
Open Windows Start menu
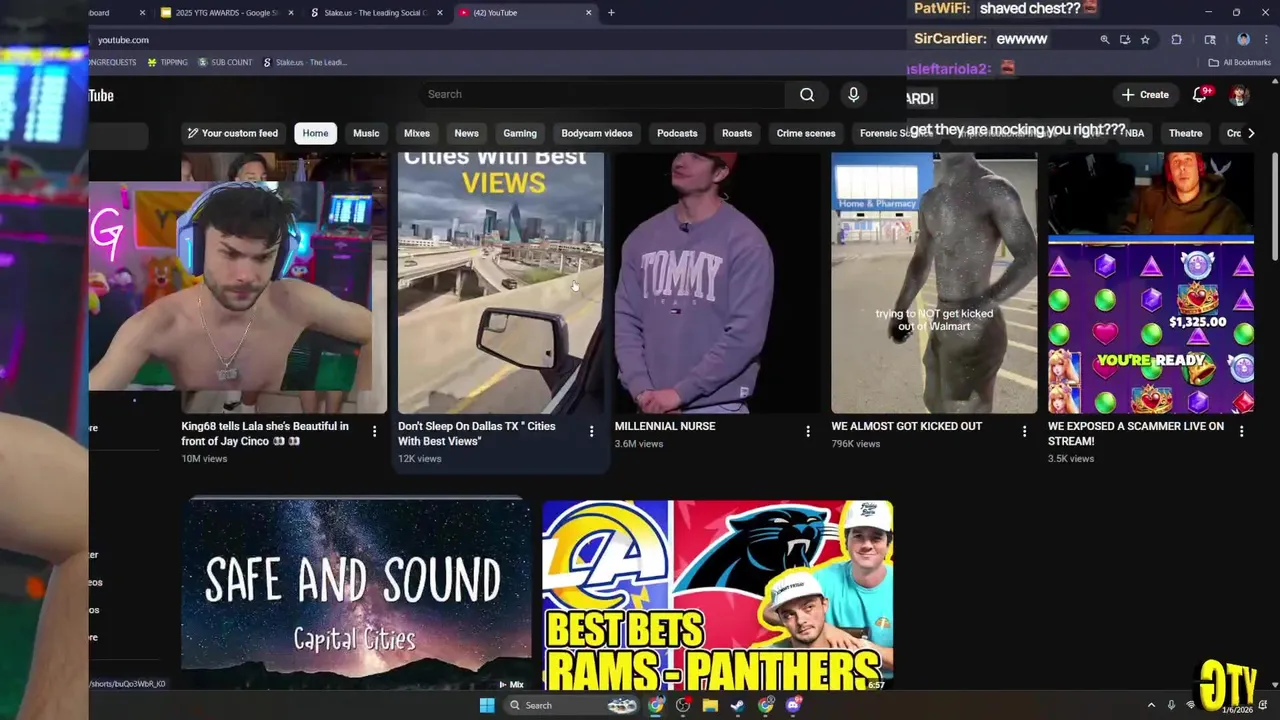[487, 705]
